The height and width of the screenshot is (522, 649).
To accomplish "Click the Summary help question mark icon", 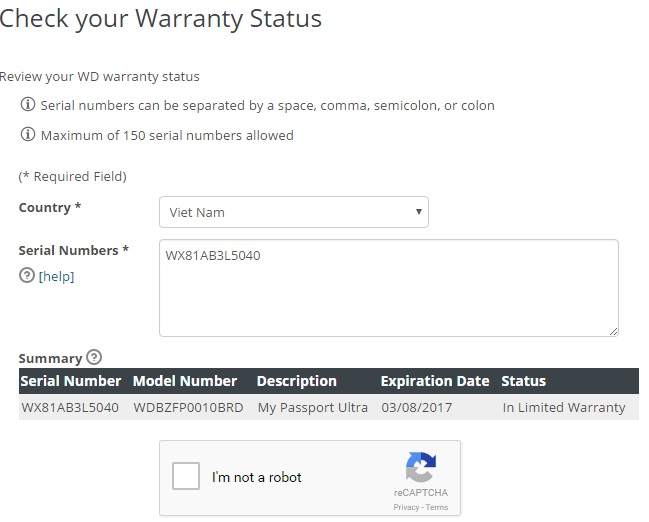I will tap(94, 357).
